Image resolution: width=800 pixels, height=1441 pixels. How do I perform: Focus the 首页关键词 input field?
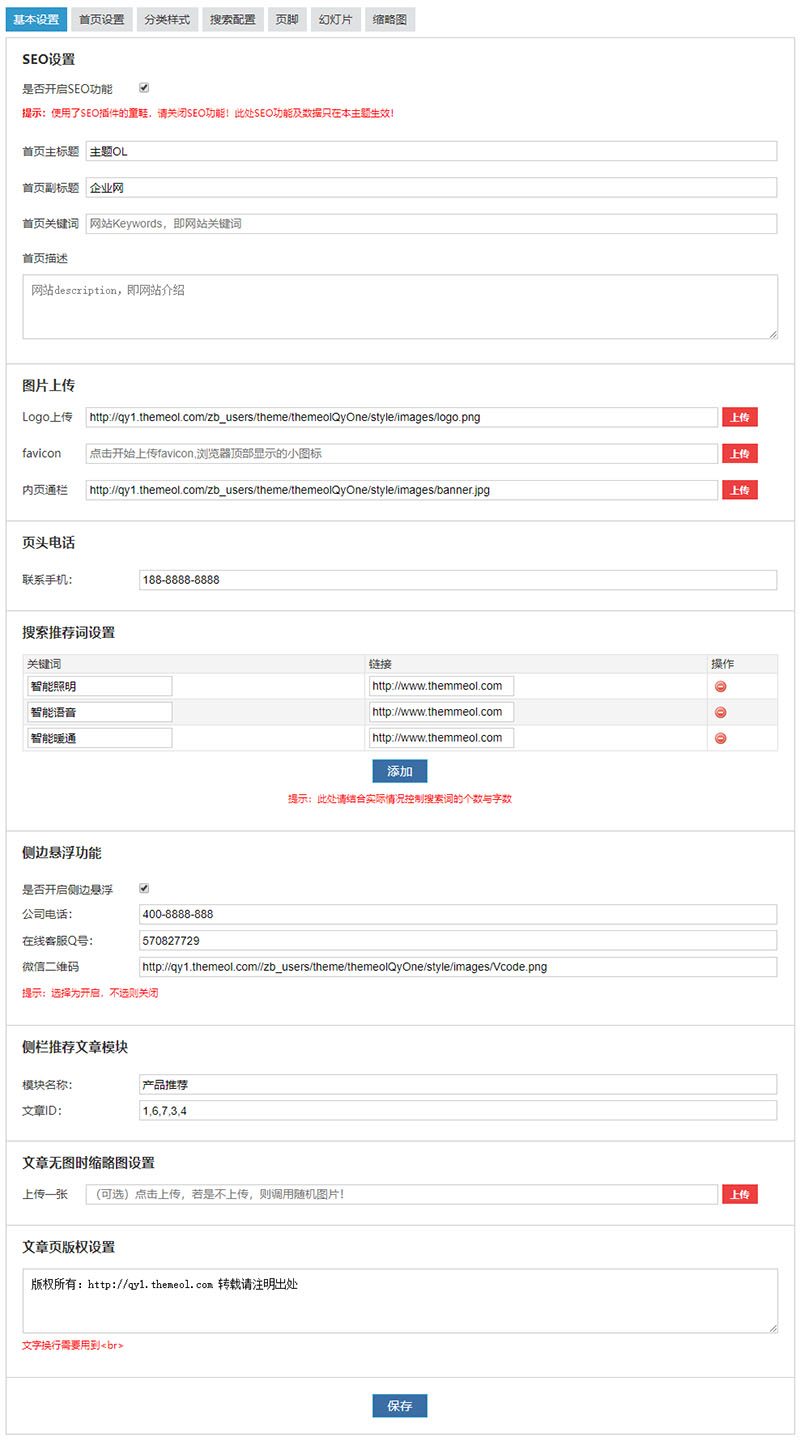pyautogui.click(x=430, y=224)
